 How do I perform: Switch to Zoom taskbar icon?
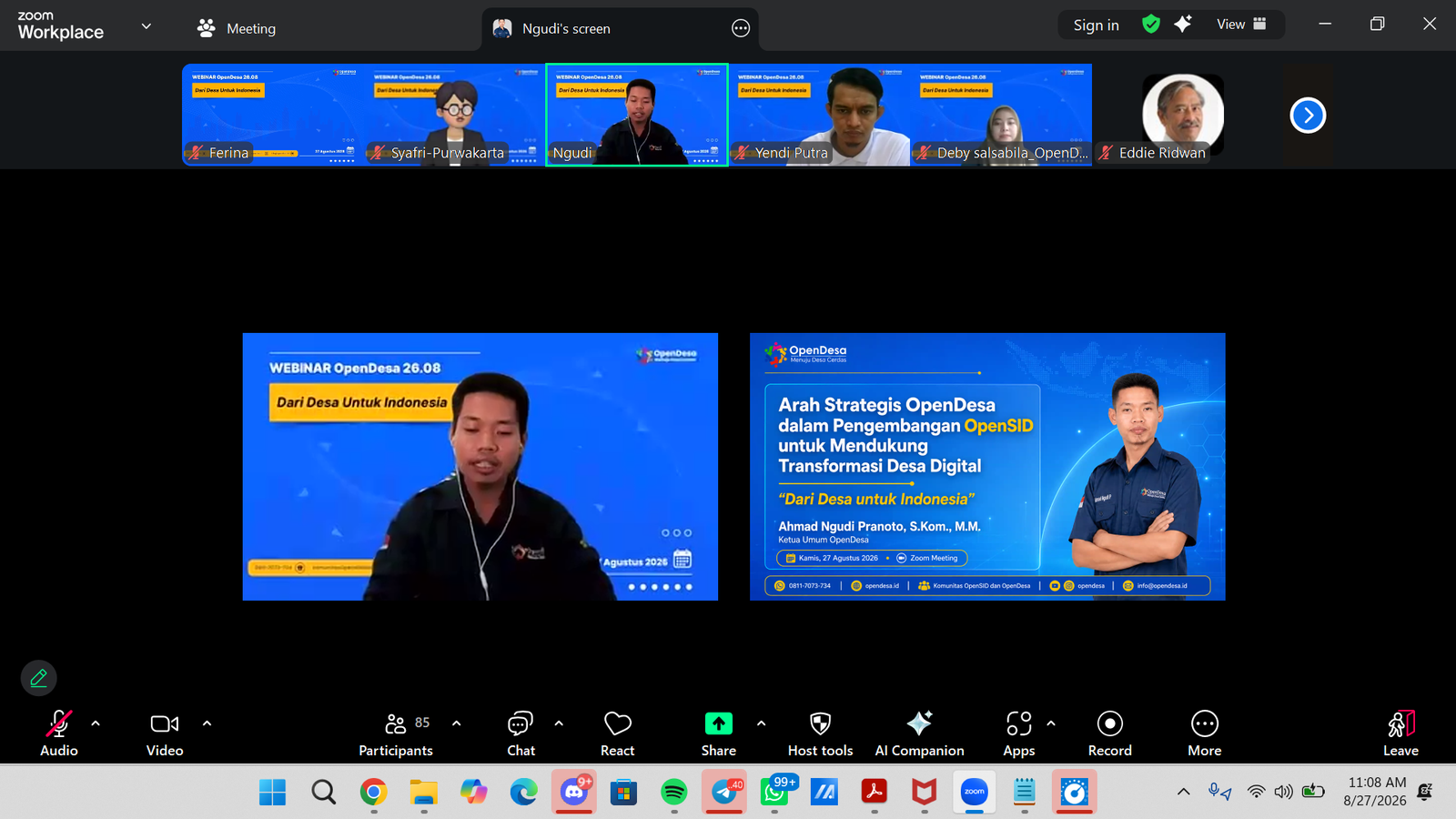975,792
